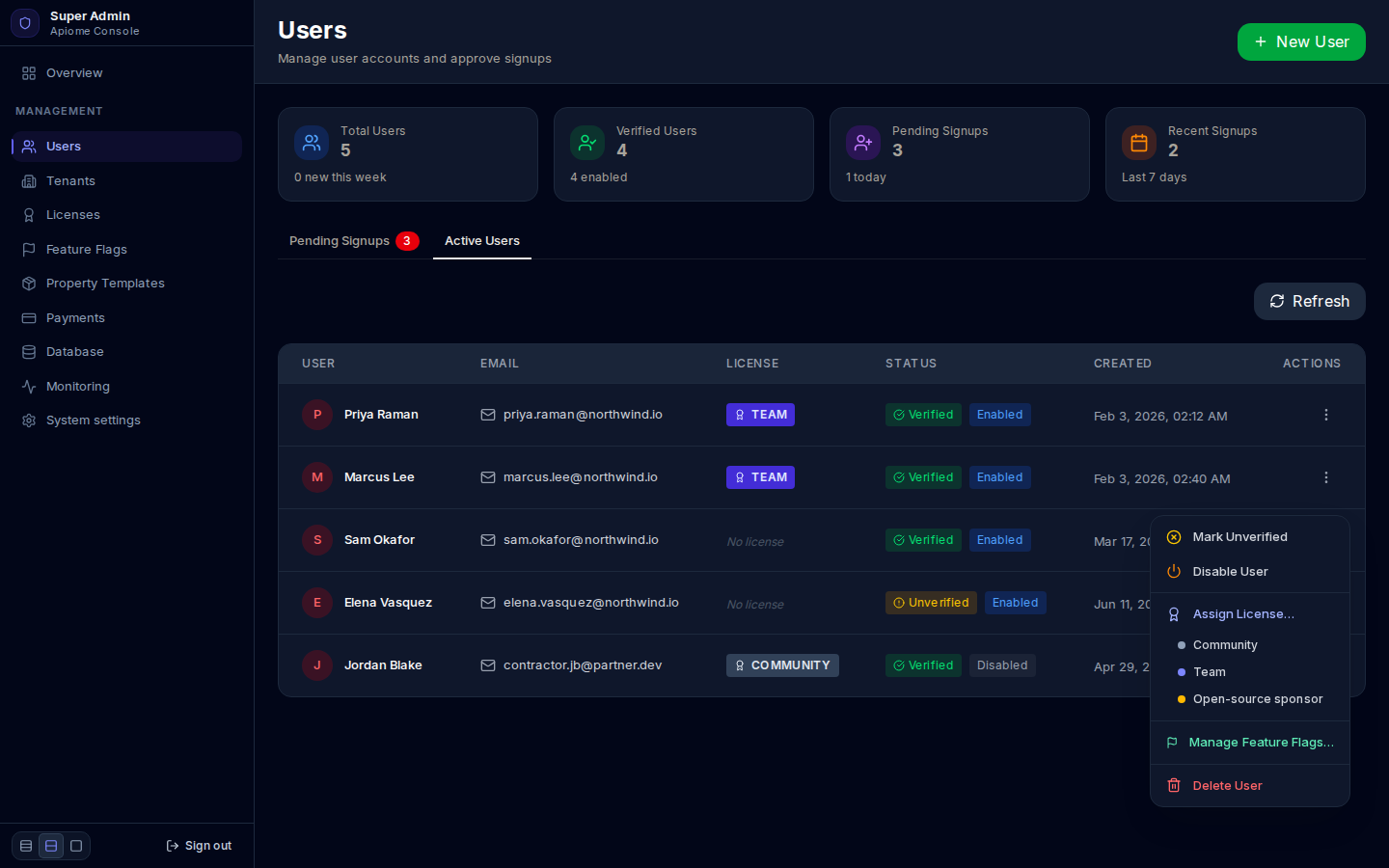The width and height of the screenshot is (1389, 868).
Task: Click the mail icon beside priya.raman@northwind.io
Action: [488, 415]
